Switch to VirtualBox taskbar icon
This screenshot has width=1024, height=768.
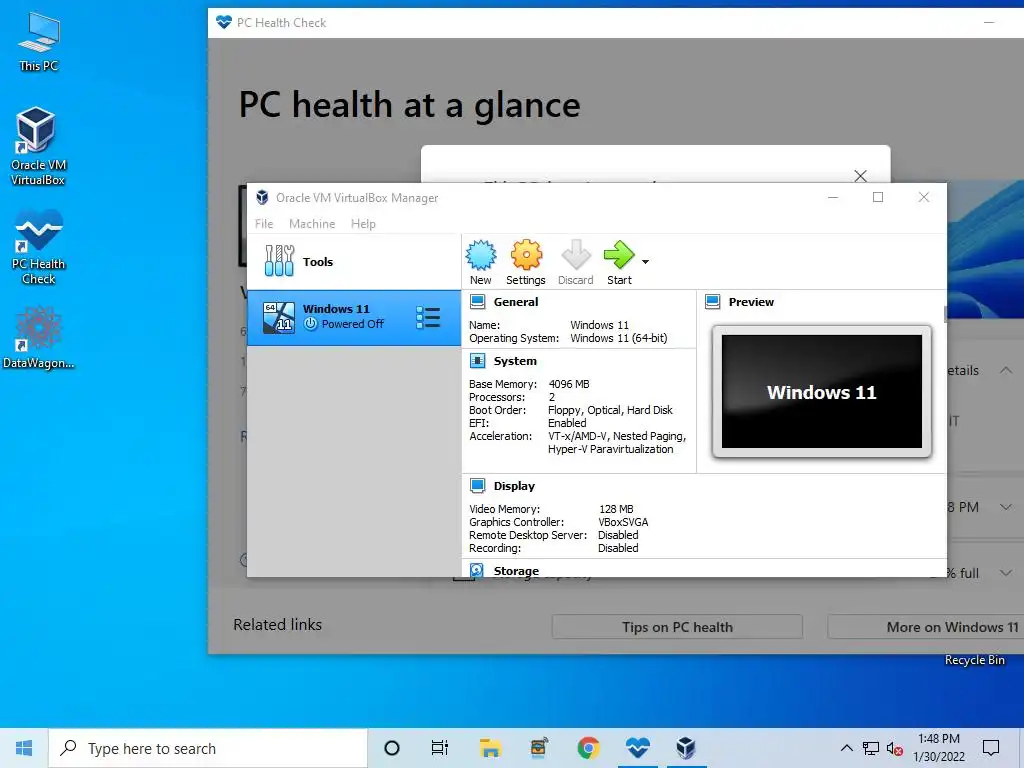[686, 748]
